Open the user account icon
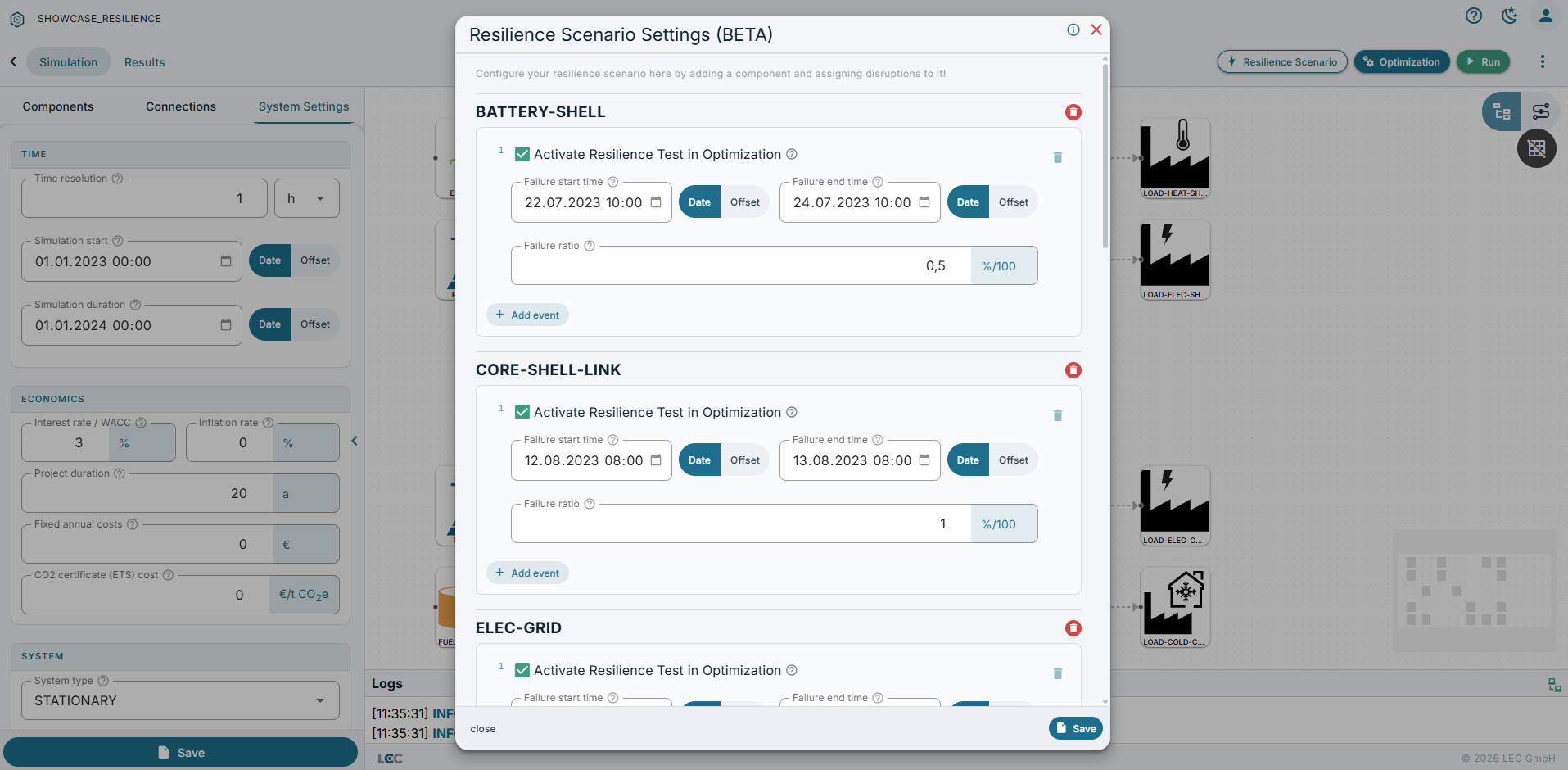The image size is (1568, 770). tap(1545, 16)
